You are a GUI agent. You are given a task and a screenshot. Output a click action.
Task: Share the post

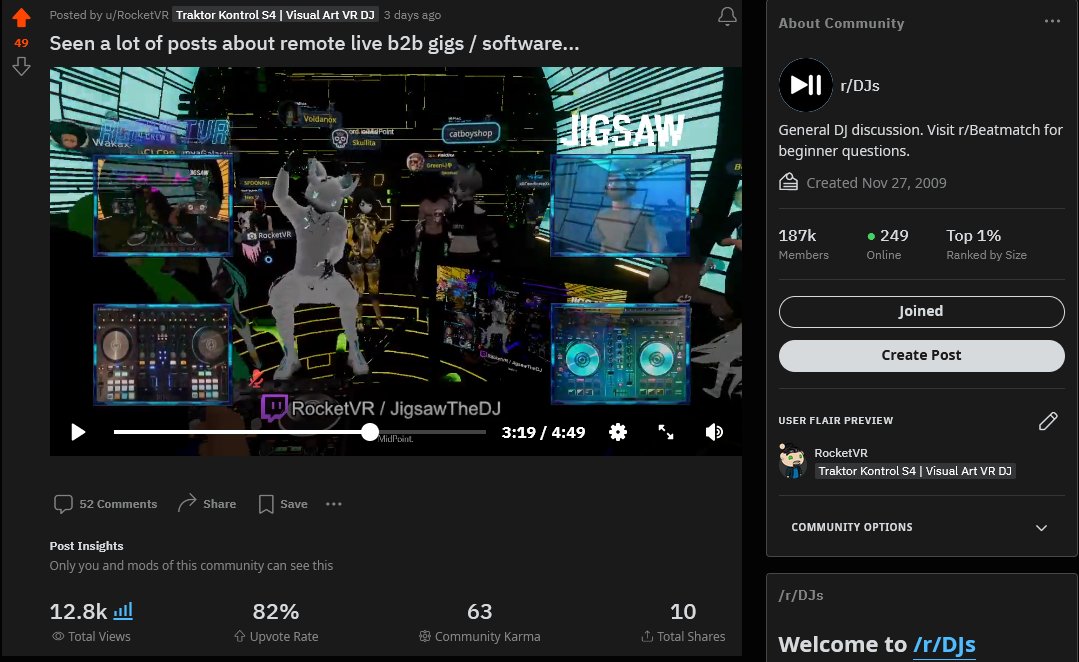206,504
